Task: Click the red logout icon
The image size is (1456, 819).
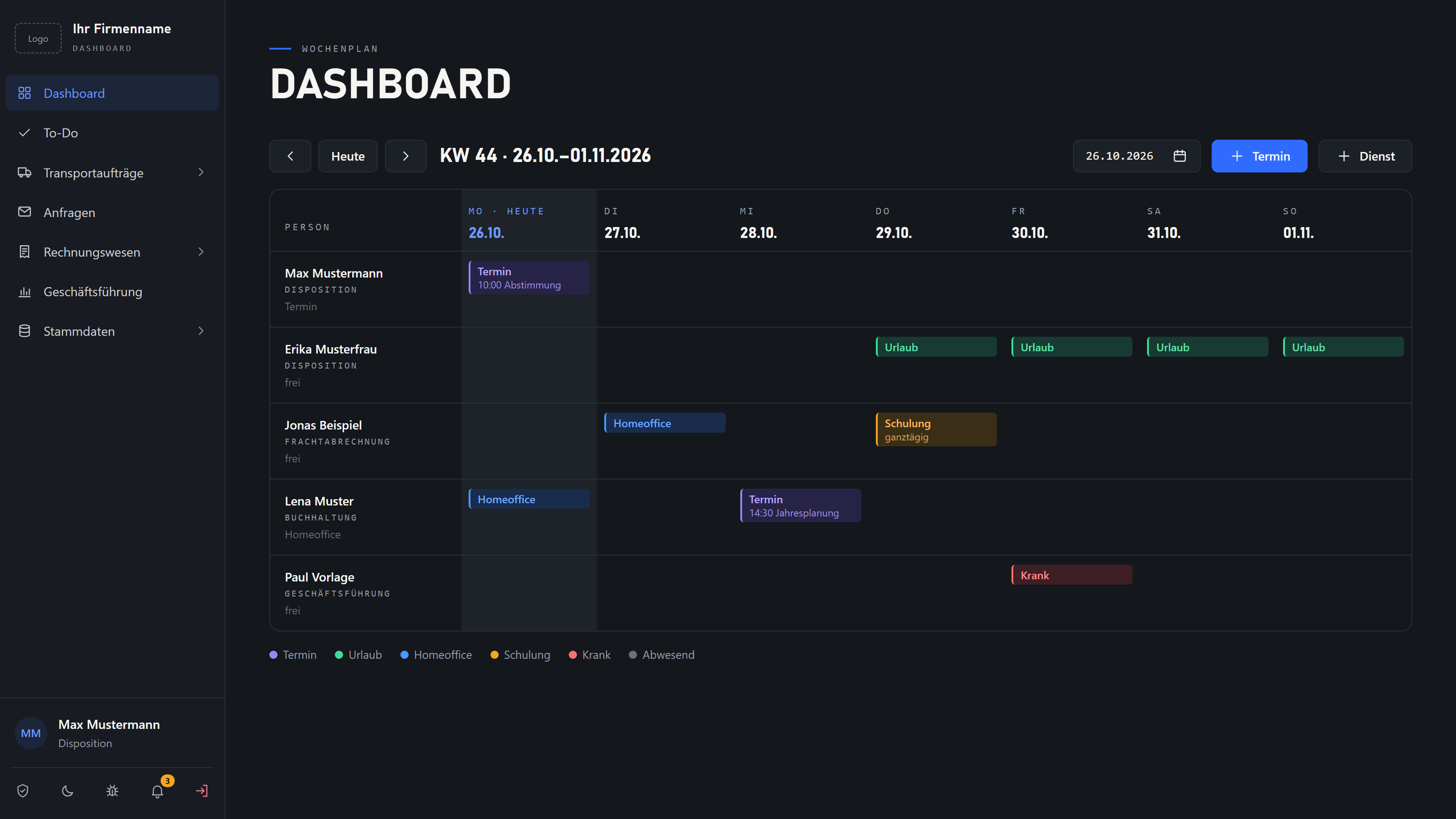Action: pyautogui.click(x=202, y=791)
